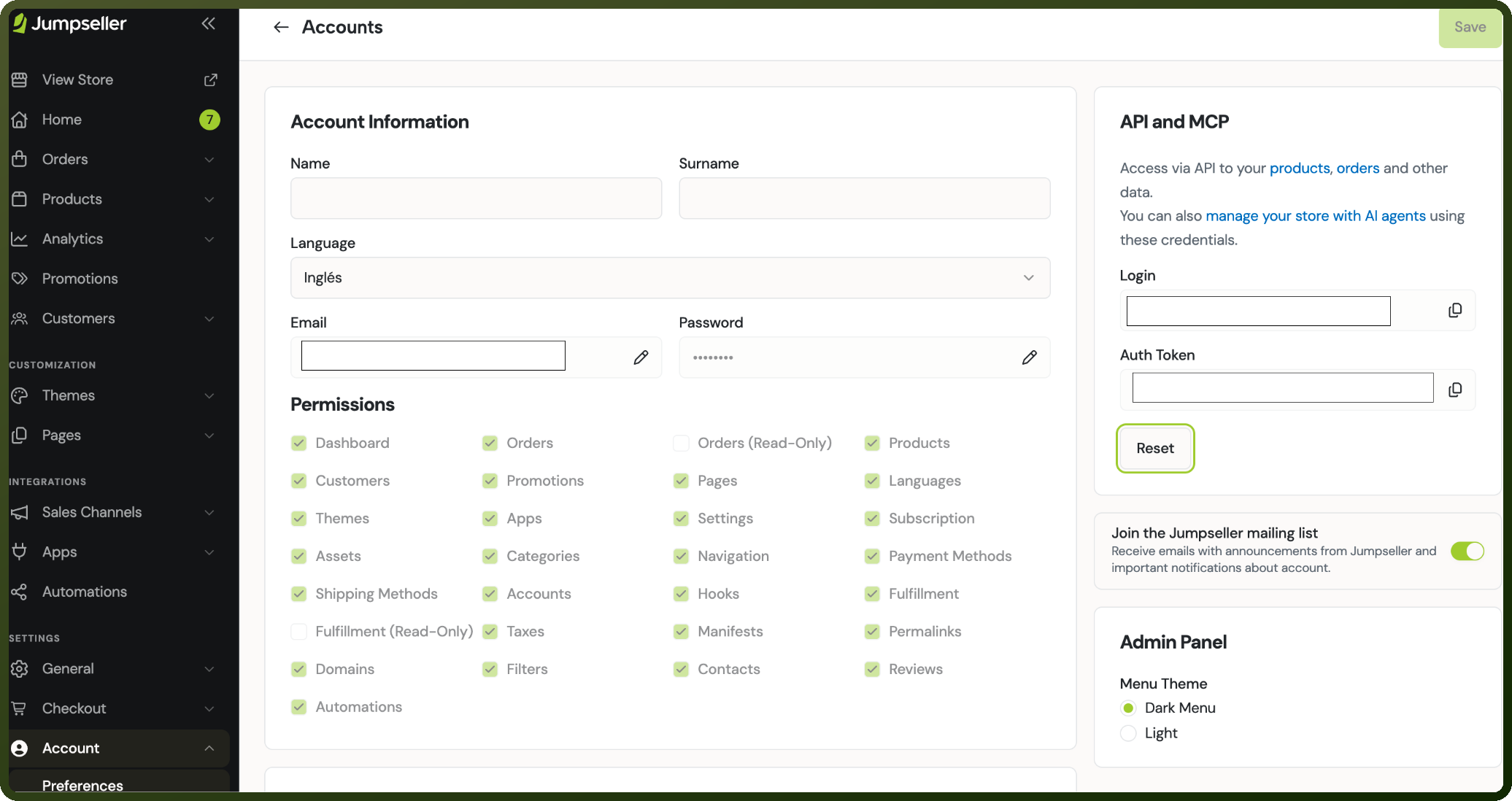Uncheck the Reviews permission
This screenshot has width=1512, height=801.
point(872,669)
